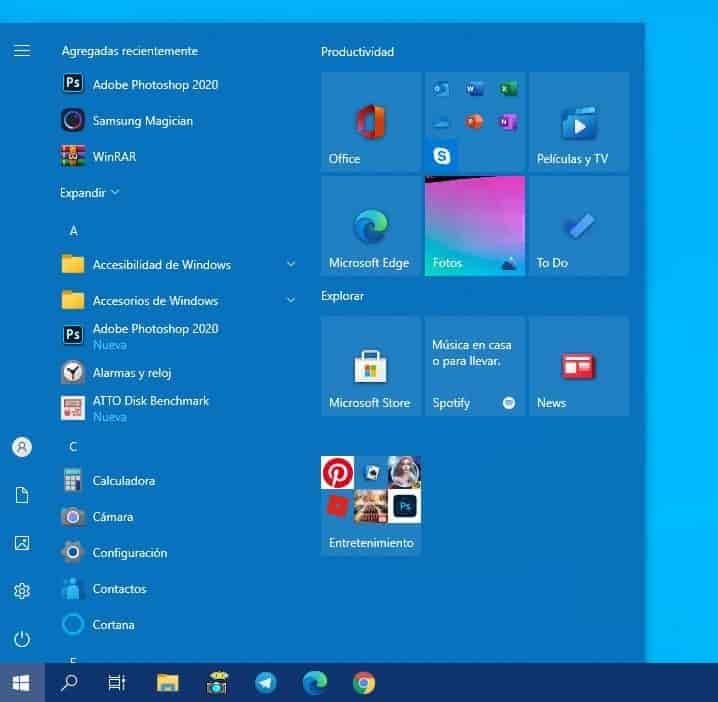Open Word in the Office apps tile
The width and height of the screenshot is (718, 702).
click(x=475, y=88)
